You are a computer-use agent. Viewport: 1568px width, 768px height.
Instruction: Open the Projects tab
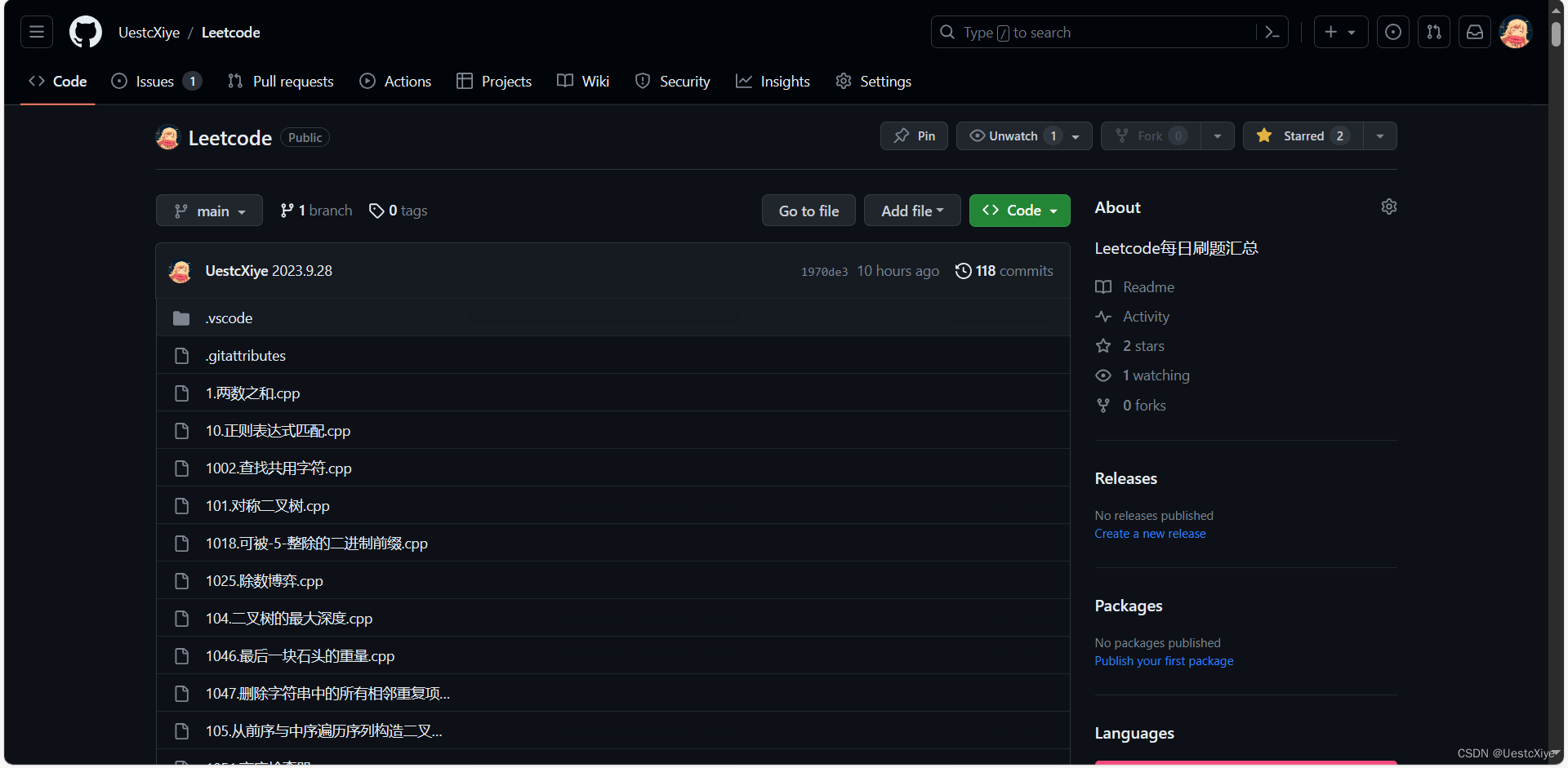(494, 81)
